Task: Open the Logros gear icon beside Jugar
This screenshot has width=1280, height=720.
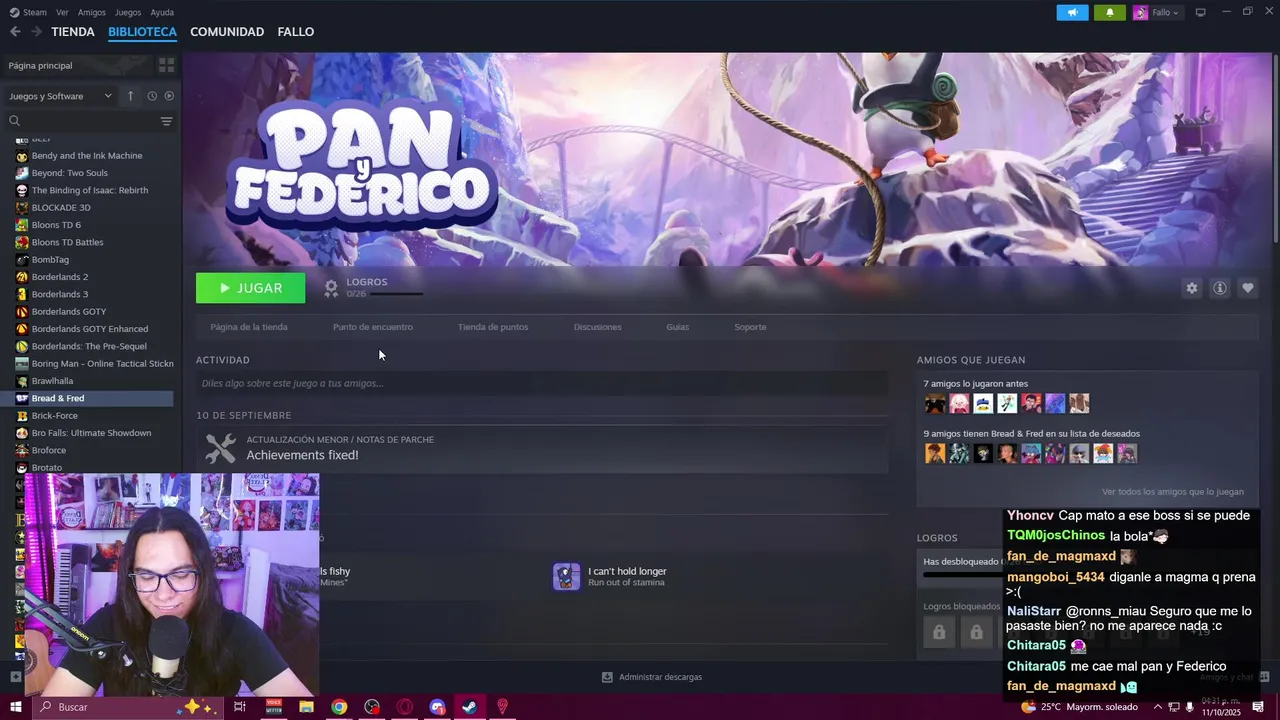Action: [331, 288]
